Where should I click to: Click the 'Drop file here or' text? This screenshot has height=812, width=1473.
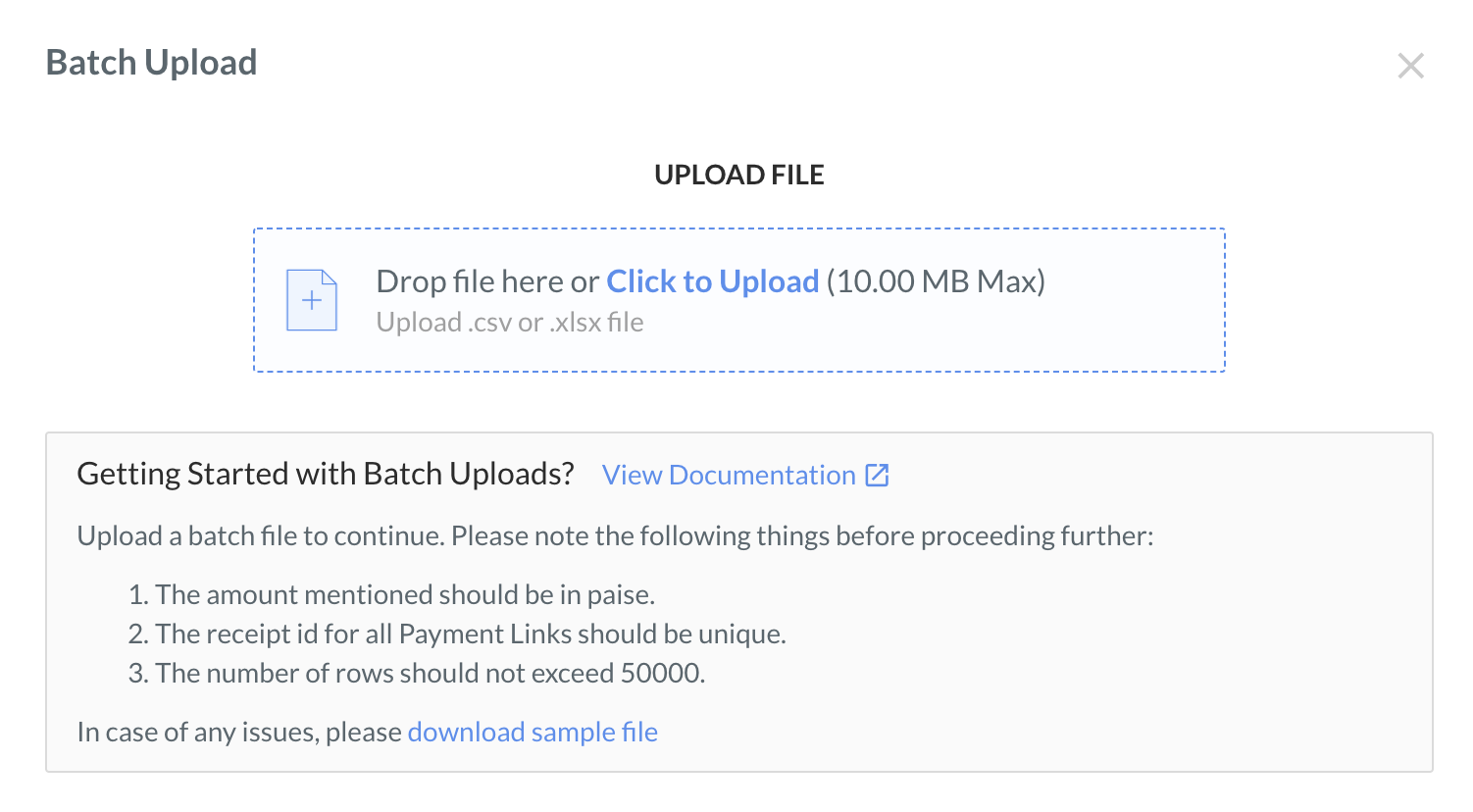pyautogui.click(x=487, y=281)
